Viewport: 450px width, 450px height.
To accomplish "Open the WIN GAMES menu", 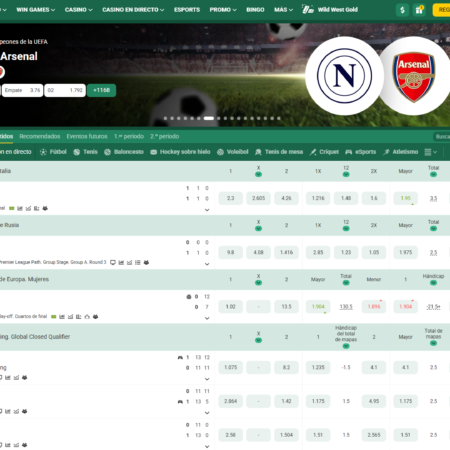I will point(36,10).
